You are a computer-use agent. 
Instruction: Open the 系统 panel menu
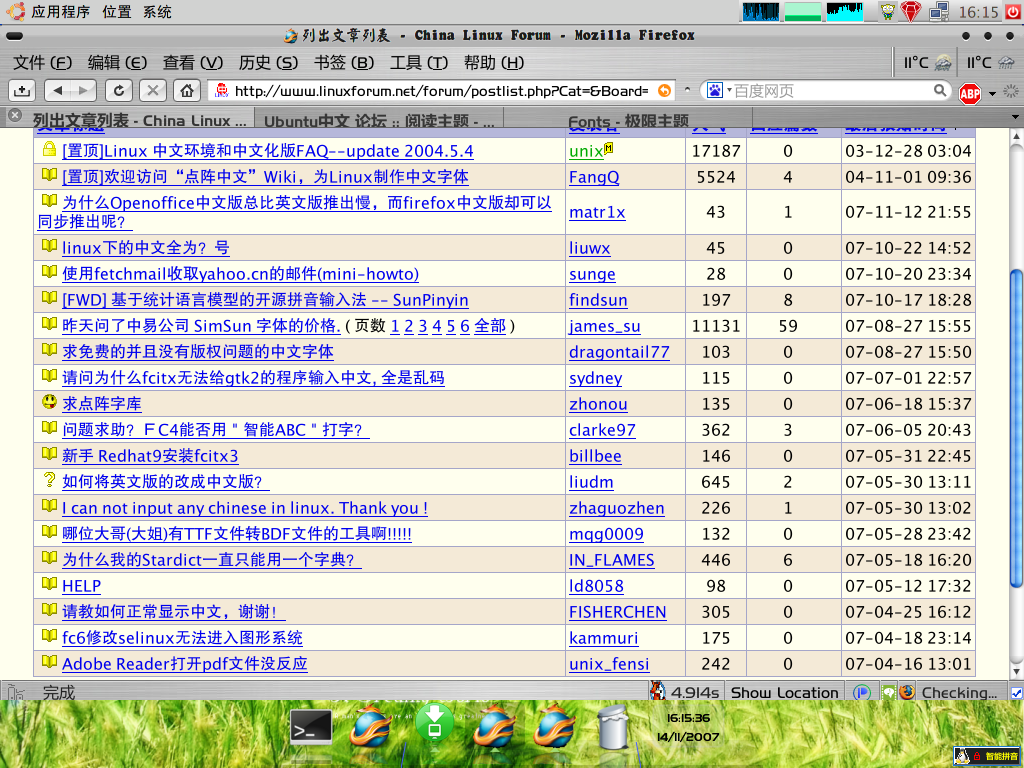[x=157, y=12]
